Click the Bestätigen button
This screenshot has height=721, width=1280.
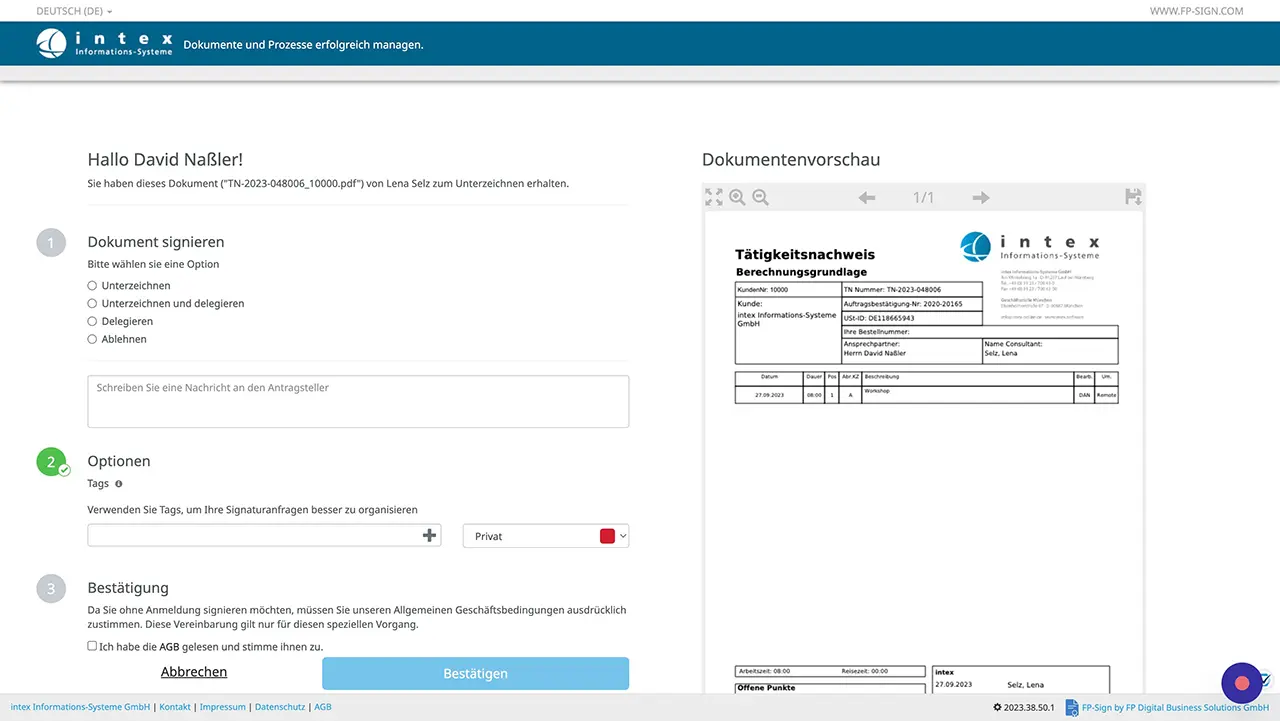(475, 673)
